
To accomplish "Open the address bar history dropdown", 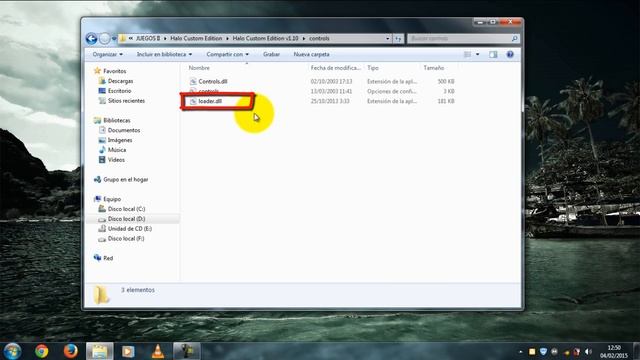I will point(387,38).
